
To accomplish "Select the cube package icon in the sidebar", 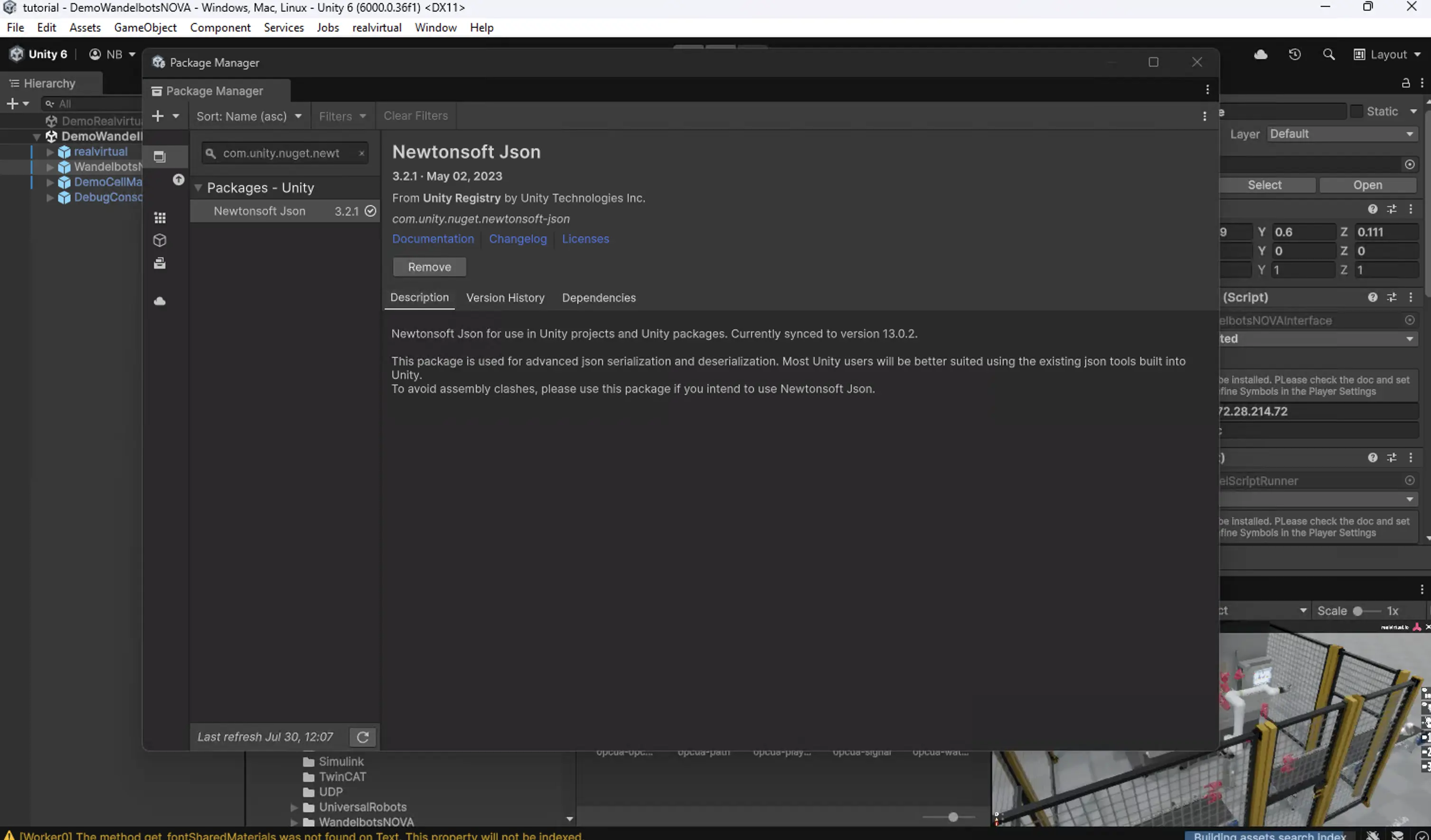I will click(x=159, y=240).
